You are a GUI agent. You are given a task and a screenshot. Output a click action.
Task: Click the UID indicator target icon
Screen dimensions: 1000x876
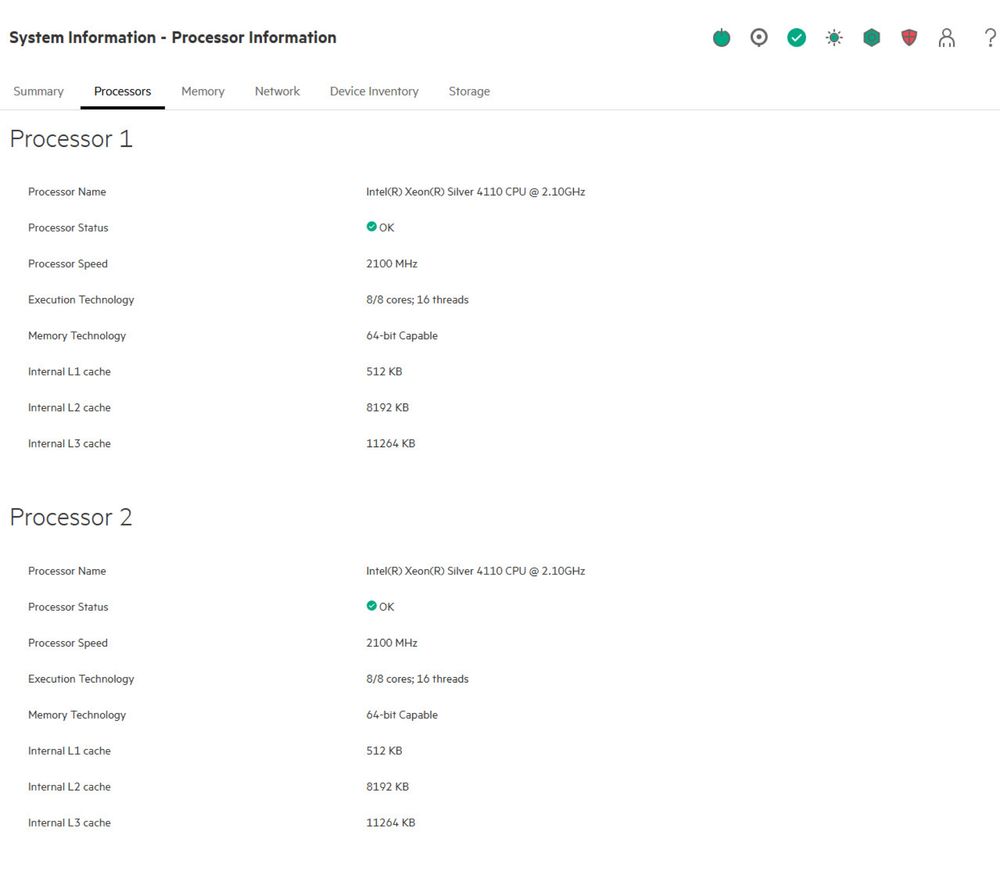coord(759,38)
